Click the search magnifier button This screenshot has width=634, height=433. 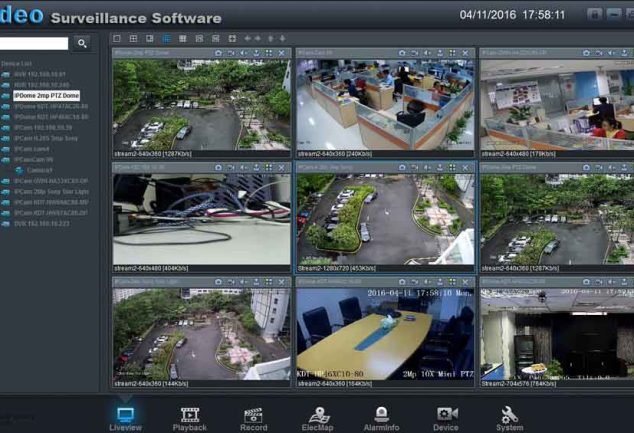tap(82, 43)
